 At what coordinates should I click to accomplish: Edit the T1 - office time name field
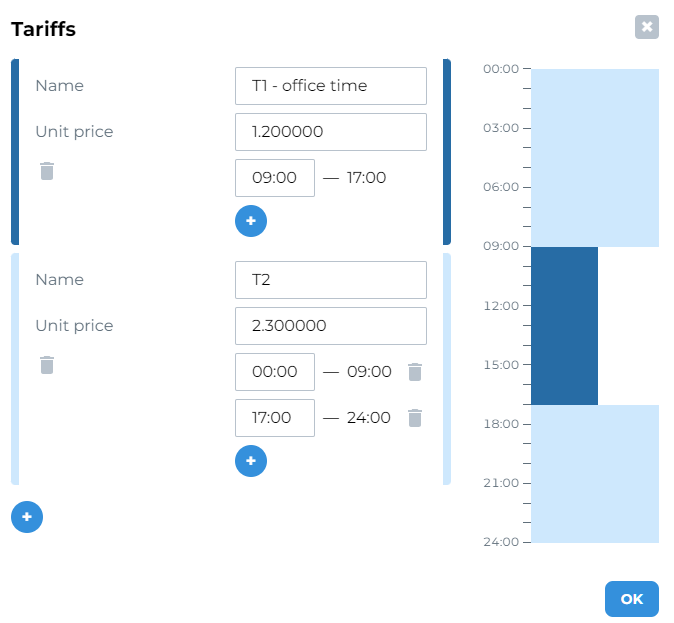click(x=331, y=86)
